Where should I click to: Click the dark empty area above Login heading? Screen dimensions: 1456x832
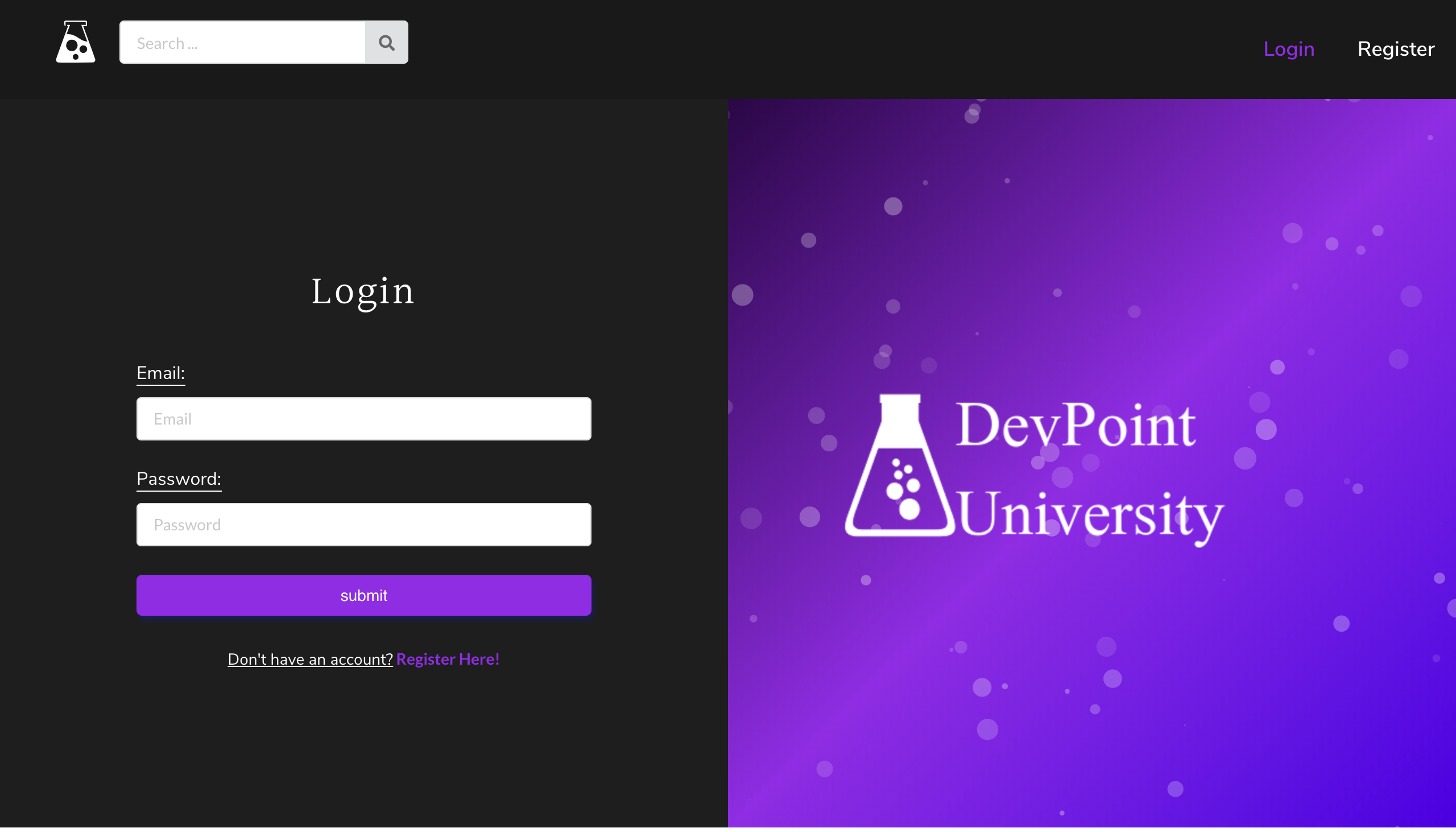pyautogui.click(x=363, y=183)
